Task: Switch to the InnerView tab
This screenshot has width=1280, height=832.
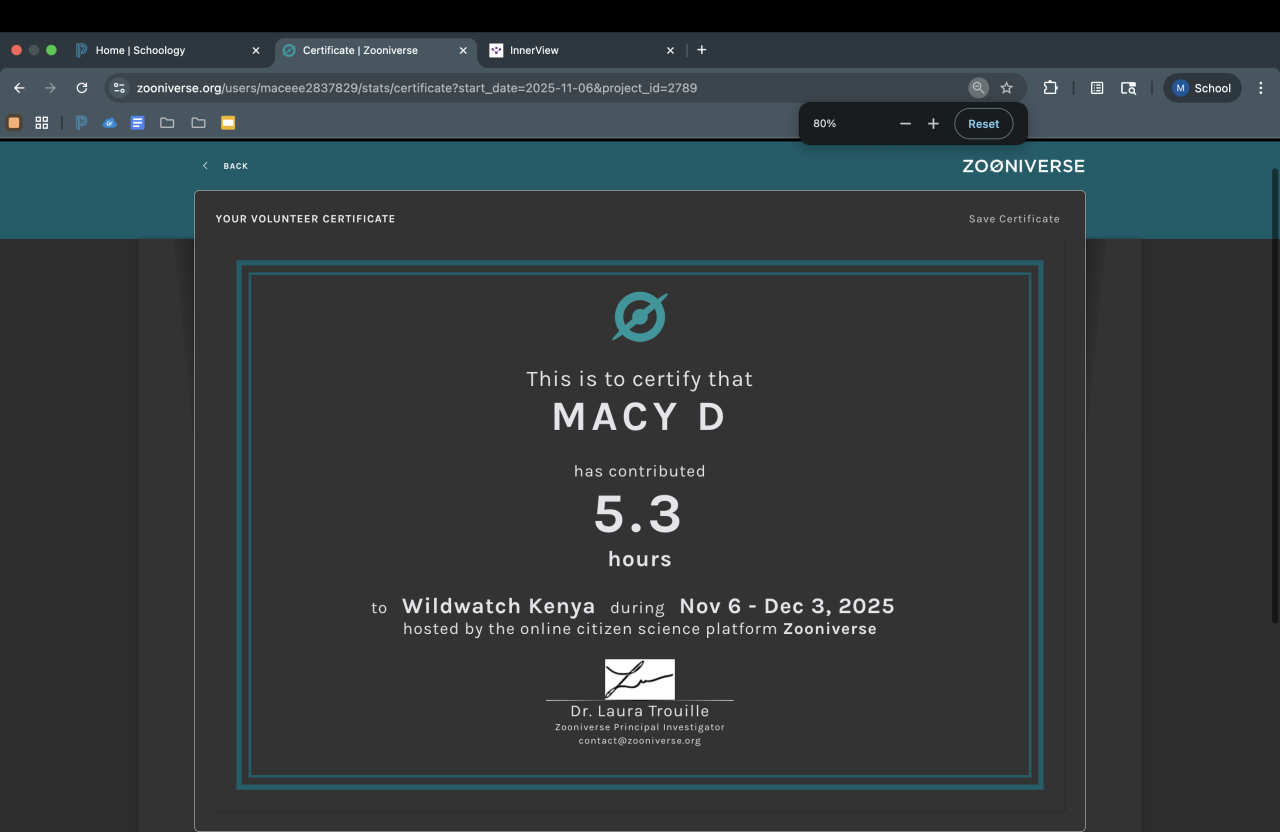Action: click(582, 50)
